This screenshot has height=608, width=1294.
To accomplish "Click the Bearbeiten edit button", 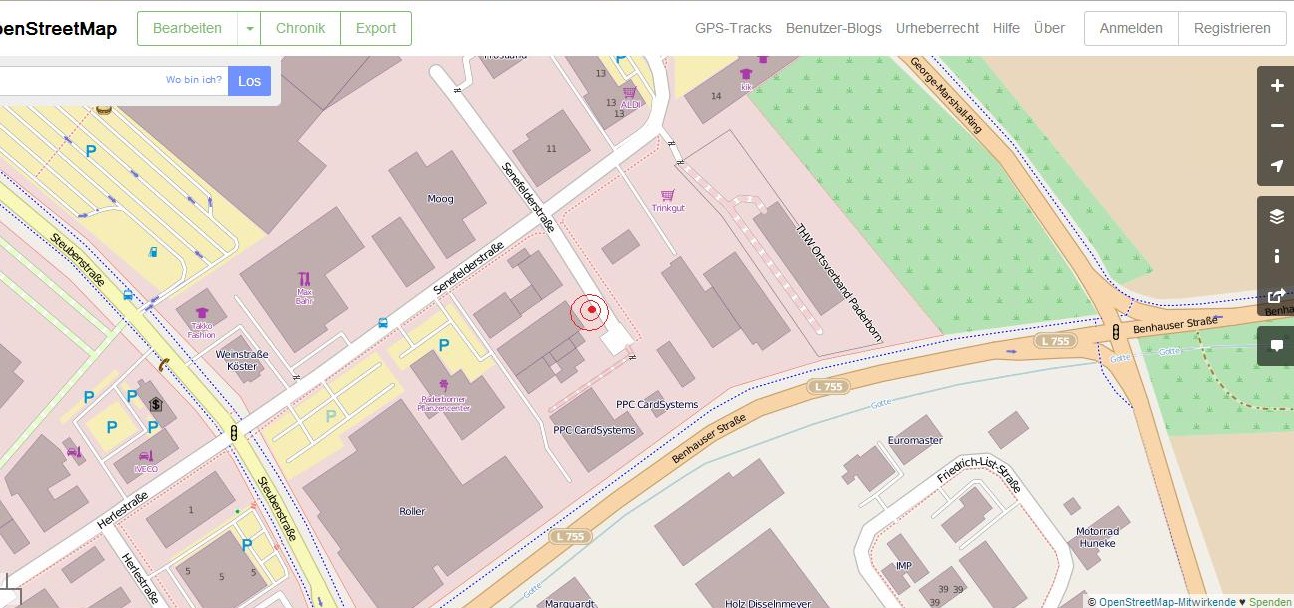I will coord(187,29).
